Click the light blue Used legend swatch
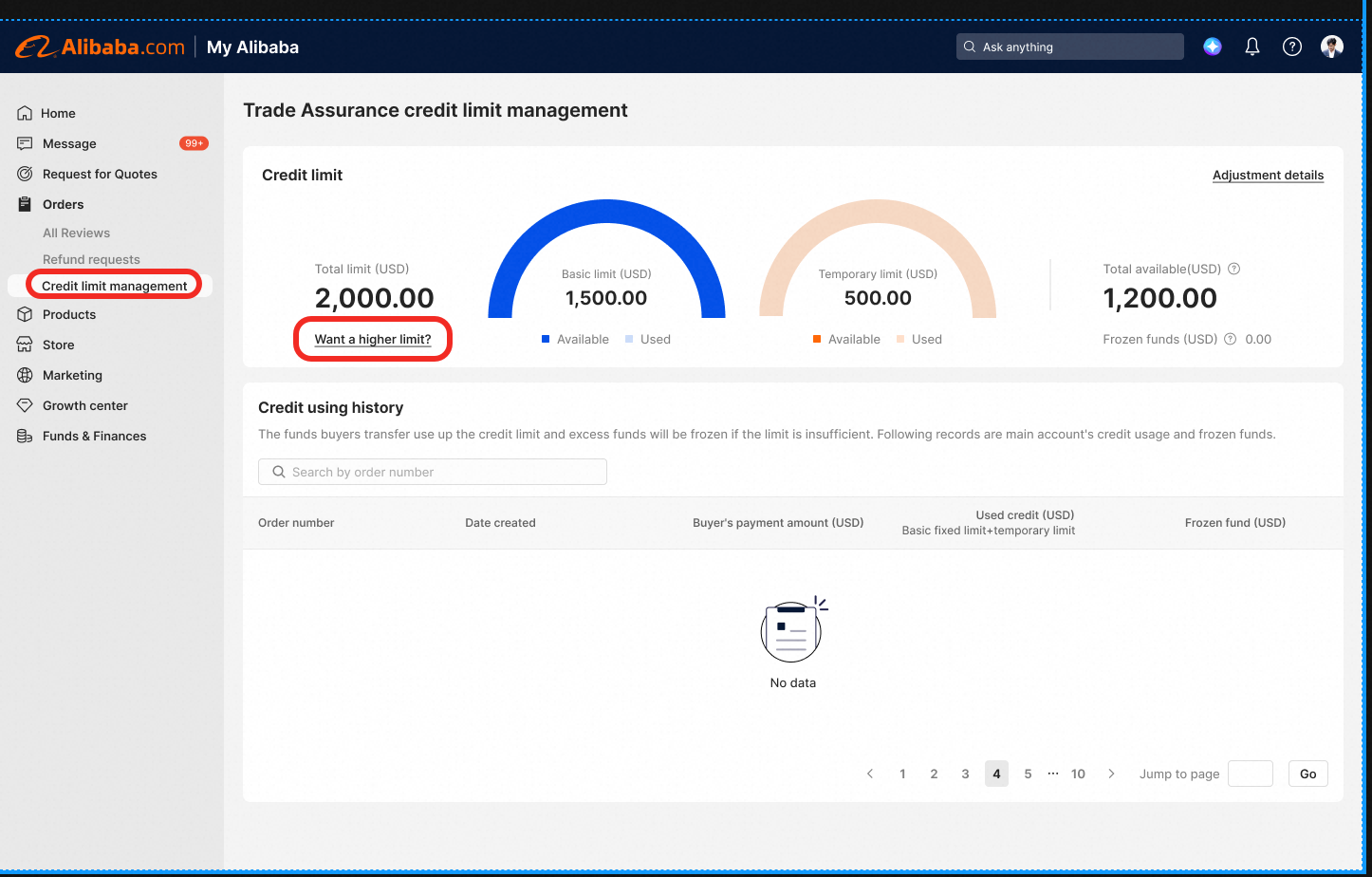The image size is (1372, 877). (x=629, y=339)
